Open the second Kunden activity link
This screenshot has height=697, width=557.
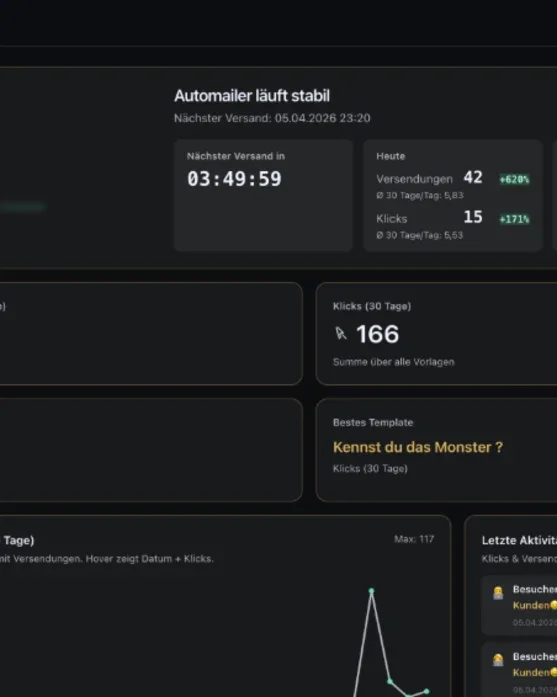535,673
